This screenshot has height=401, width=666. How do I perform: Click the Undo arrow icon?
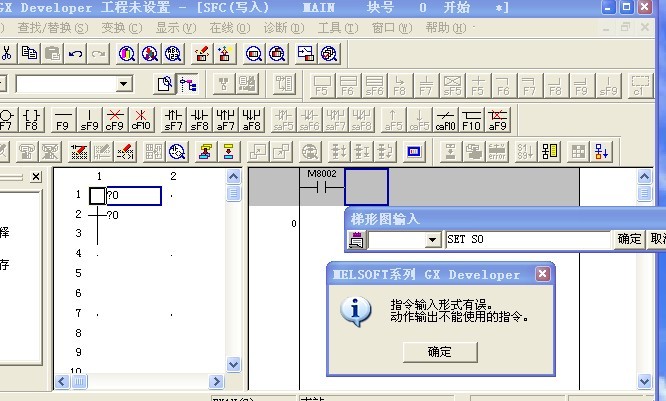(x=76, y=53)
